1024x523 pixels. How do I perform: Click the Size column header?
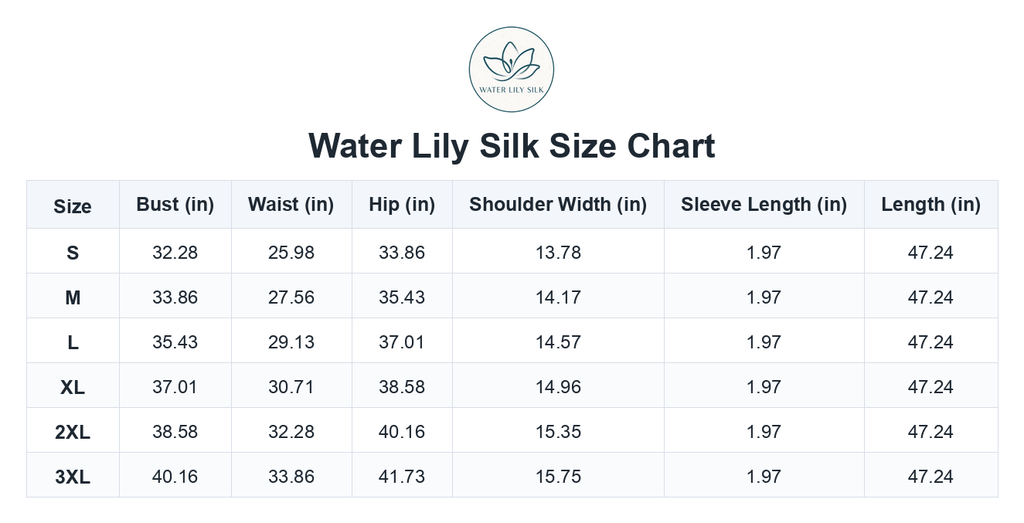[x=72, y=206]
